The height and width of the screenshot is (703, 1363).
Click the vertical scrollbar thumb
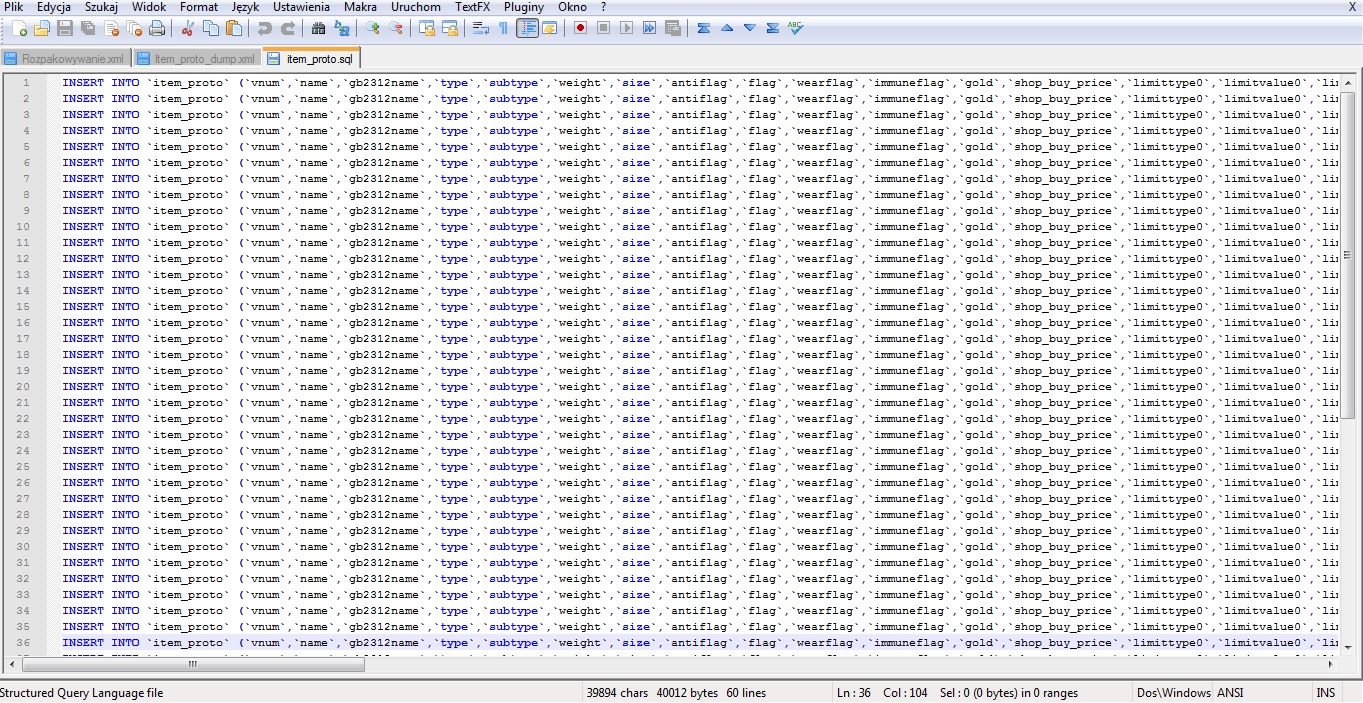point(1348,254)
